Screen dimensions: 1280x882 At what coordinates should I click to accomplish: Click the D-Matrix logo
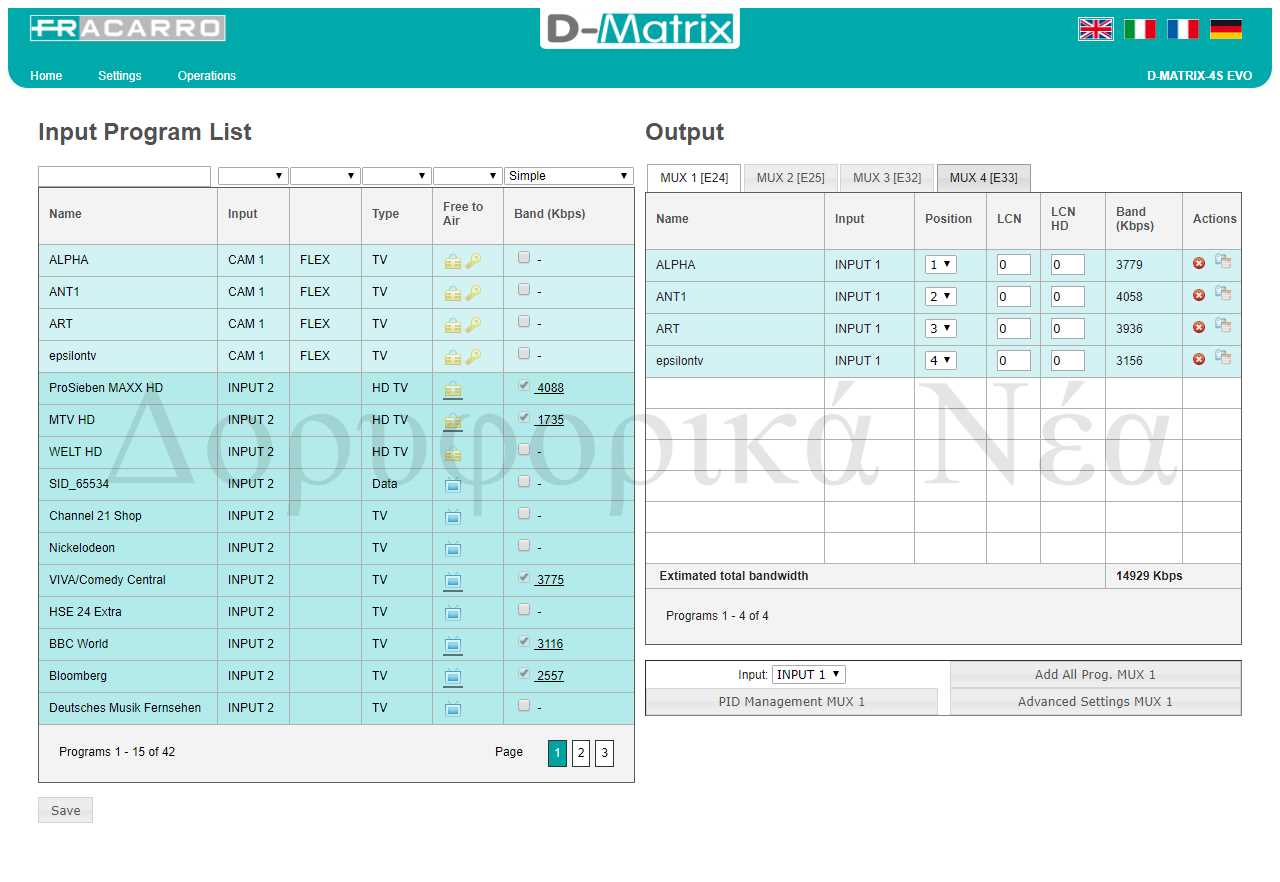(640, 28)
